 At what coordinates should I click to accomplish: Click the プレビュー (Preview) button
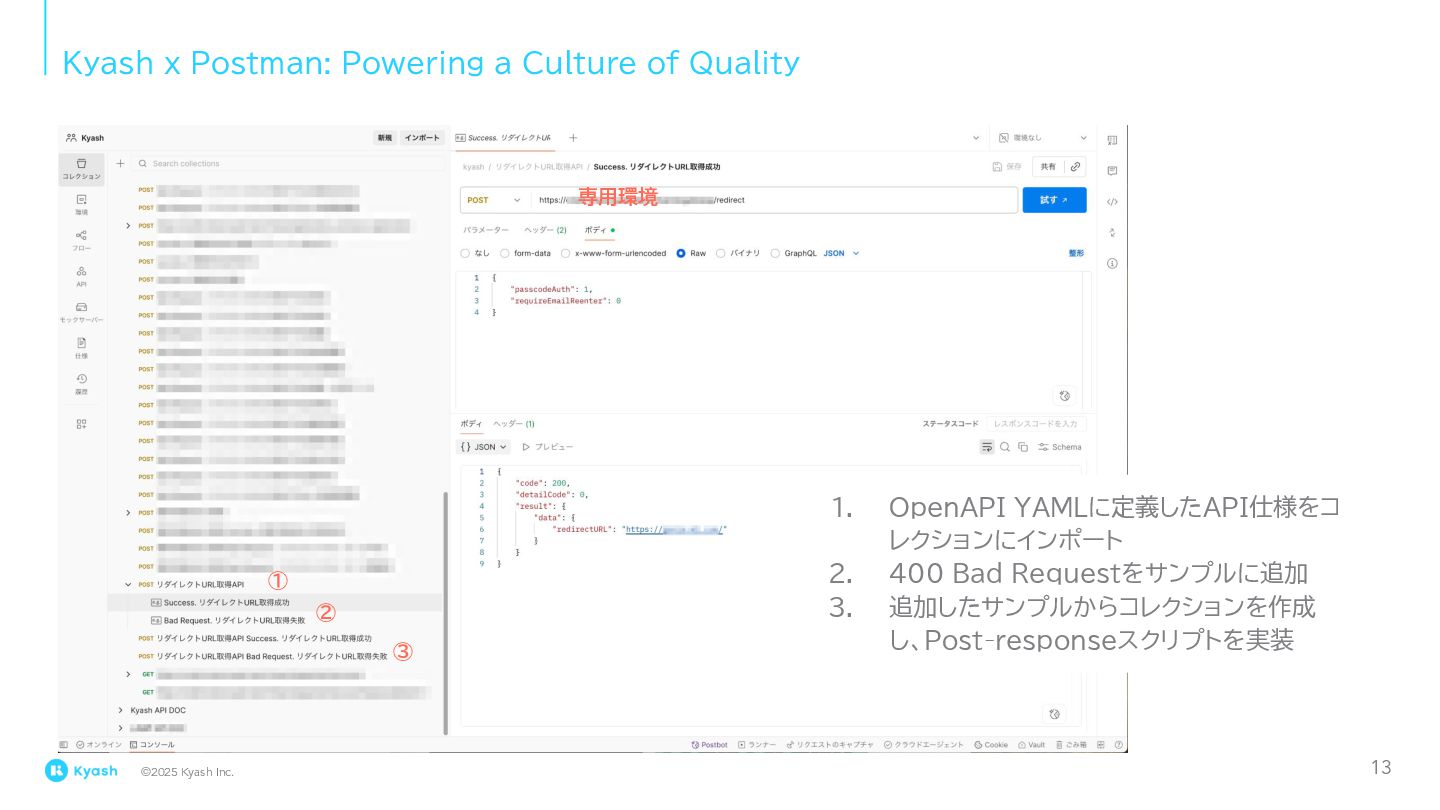tap(548, 447)
